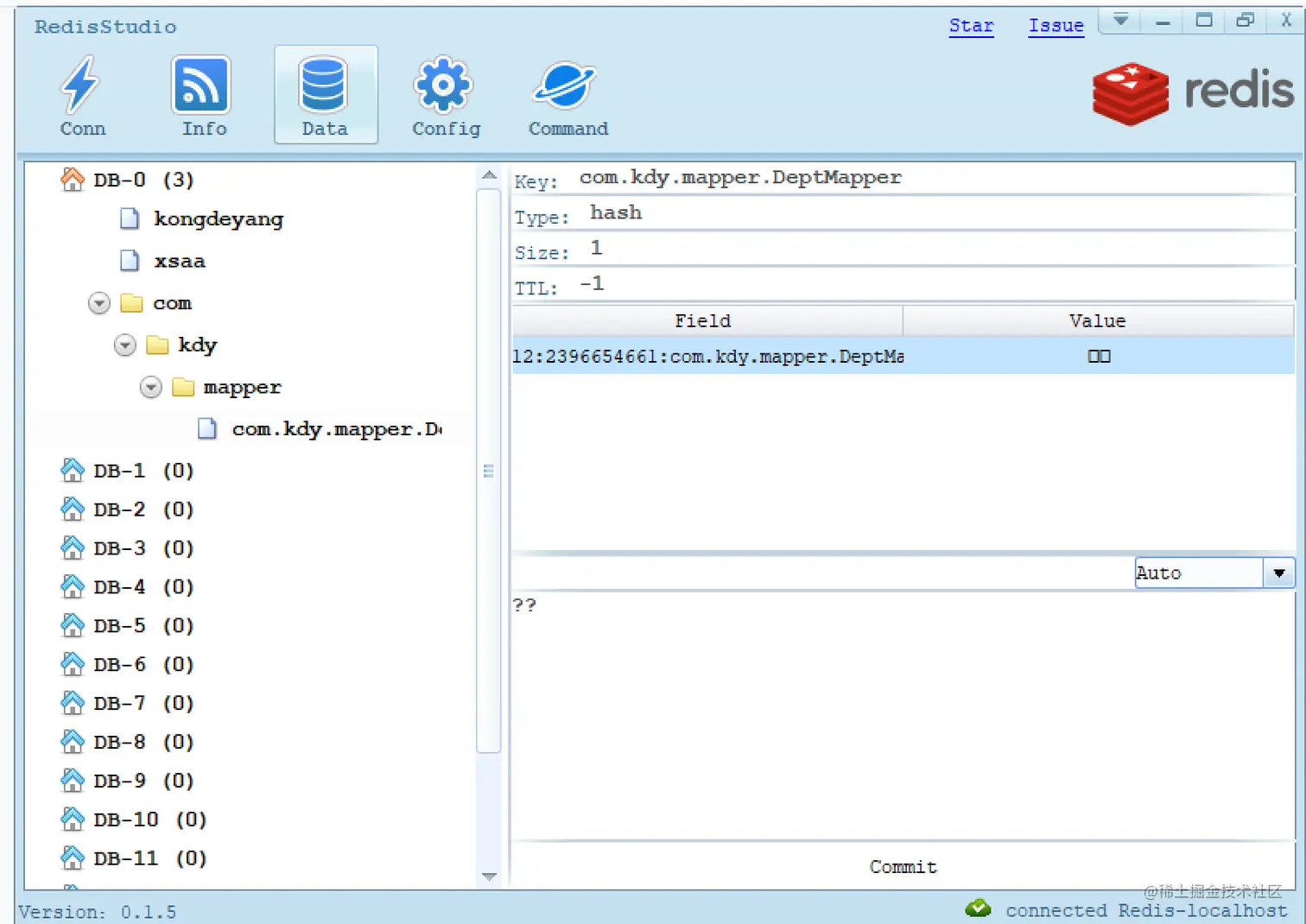Click the Size value 1

point(596,249)
